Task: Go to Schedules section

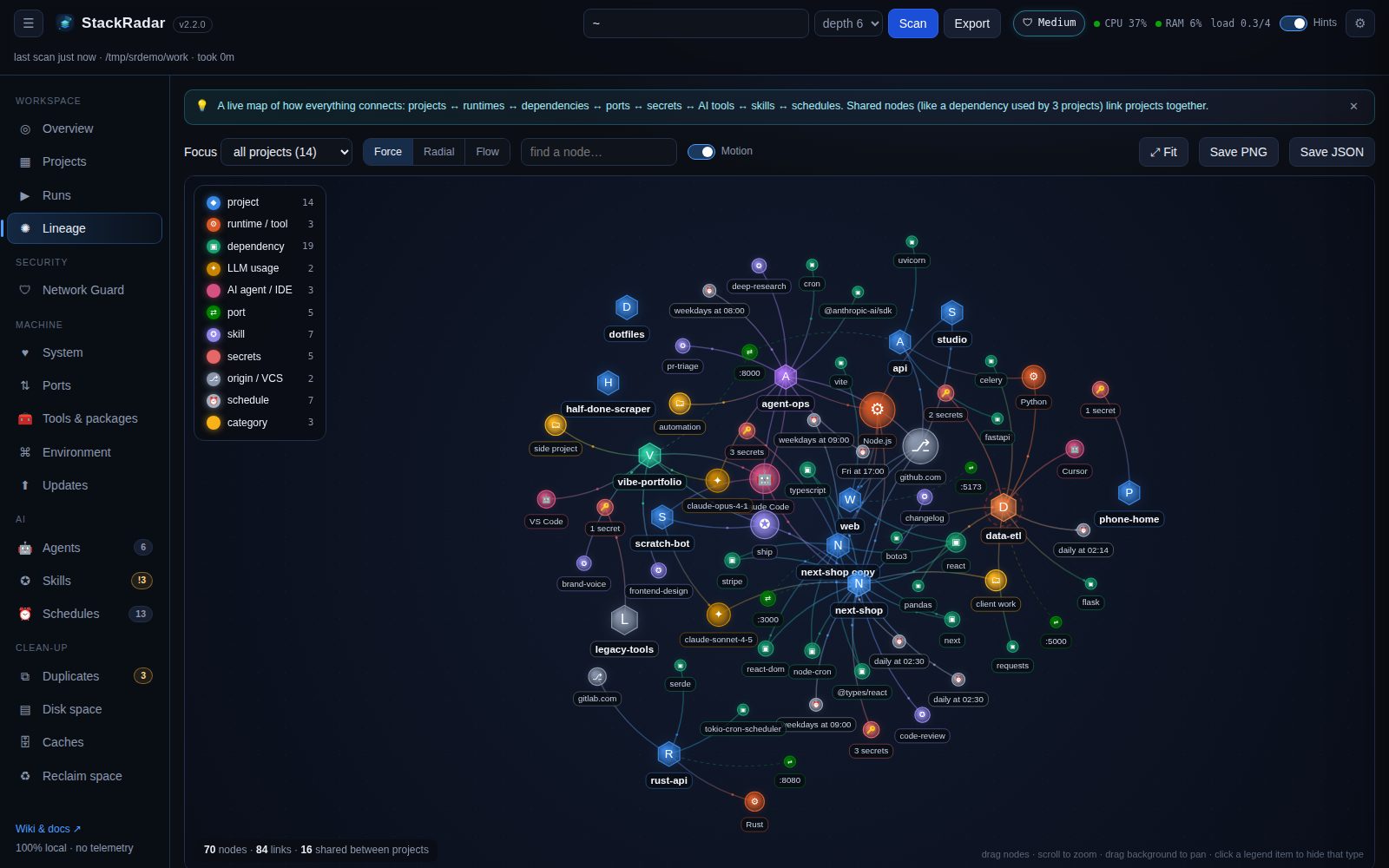Action: (84, 614)
